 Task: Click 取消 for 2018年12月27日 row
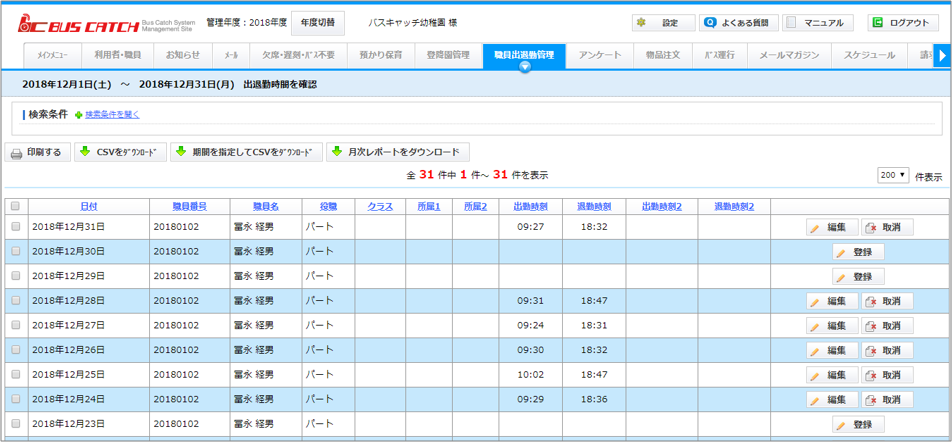tap(887, 326)
